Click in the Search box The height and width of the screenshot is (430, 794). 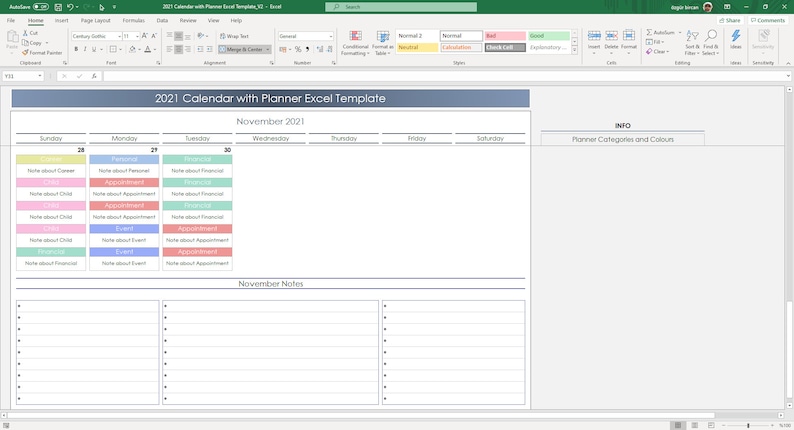[x=401, y=7]
